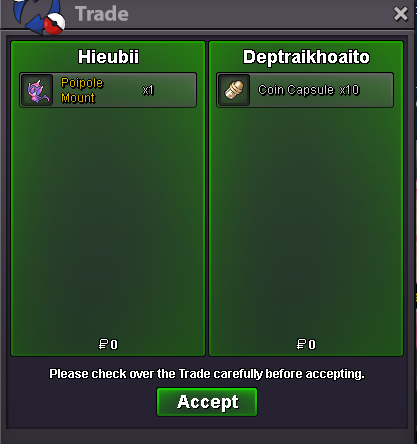
Task: Click the x1 quantity on Poipole Mount
Action: tap(148, 90)
